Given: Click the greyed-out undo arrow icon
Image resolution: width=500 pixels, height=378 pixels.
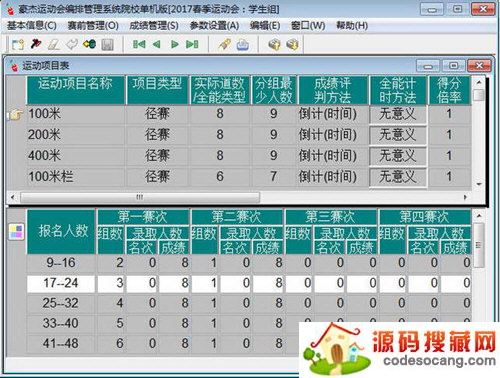Looking at the screenshot, I should click(x=72, y=44).
